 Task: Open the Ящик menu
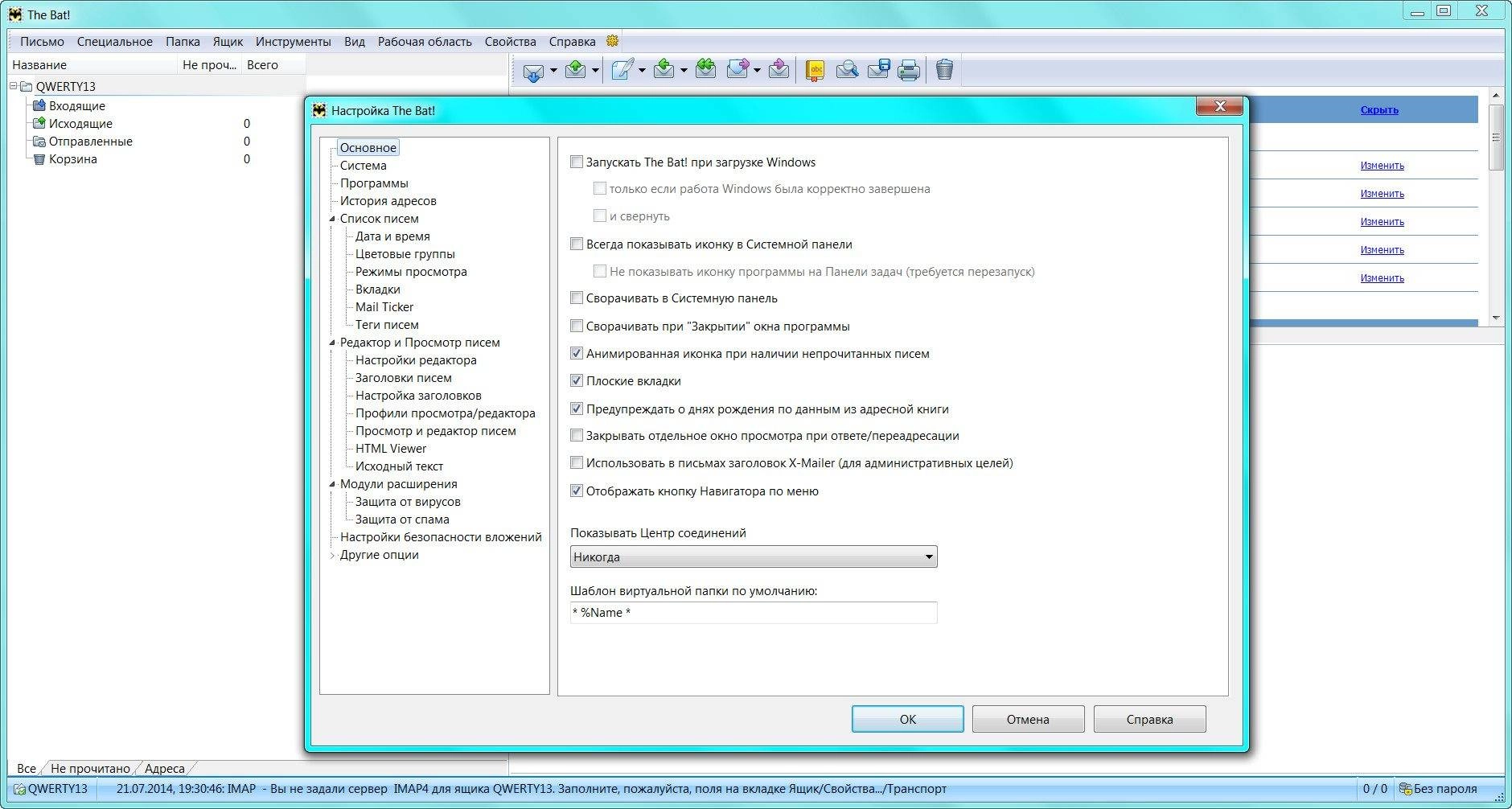tap(228, 41)
